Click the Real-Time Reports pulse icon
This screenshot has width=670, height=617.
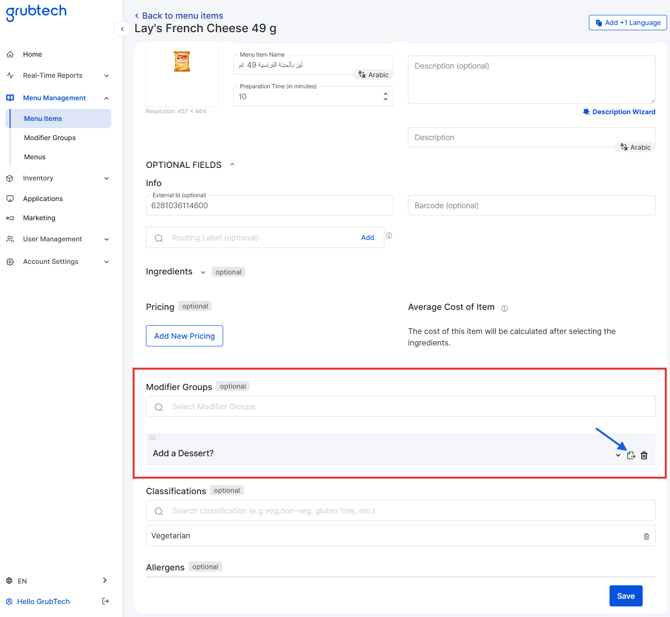[x=10, y=76]
